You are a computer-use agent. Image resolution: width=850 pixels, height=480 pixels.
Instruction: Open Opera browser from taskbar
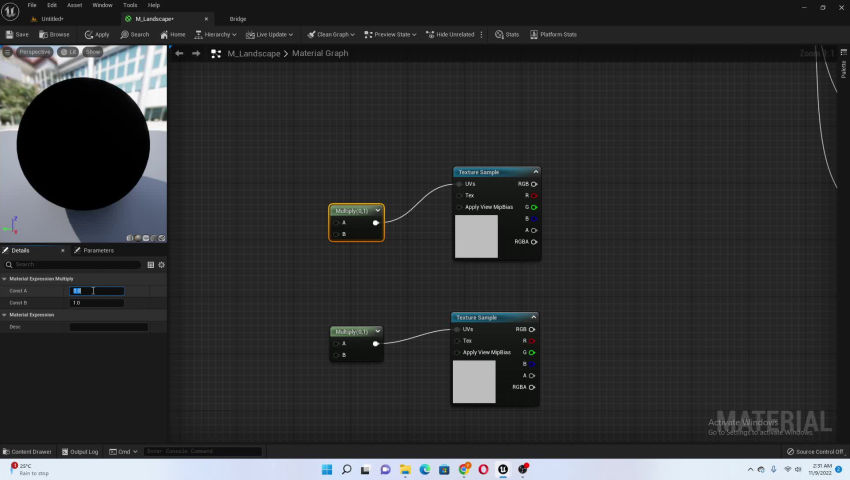click(483, 469)
